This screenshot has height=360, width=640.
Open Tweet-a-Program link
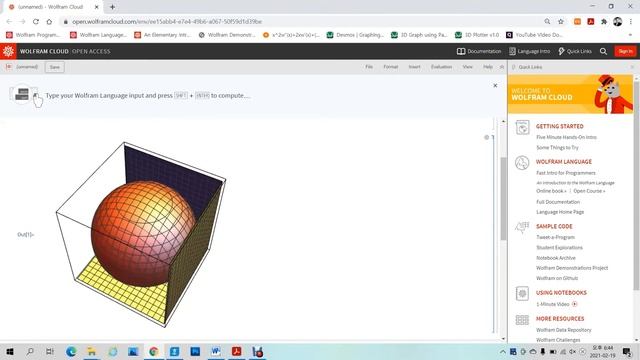[x=555, y=238]
